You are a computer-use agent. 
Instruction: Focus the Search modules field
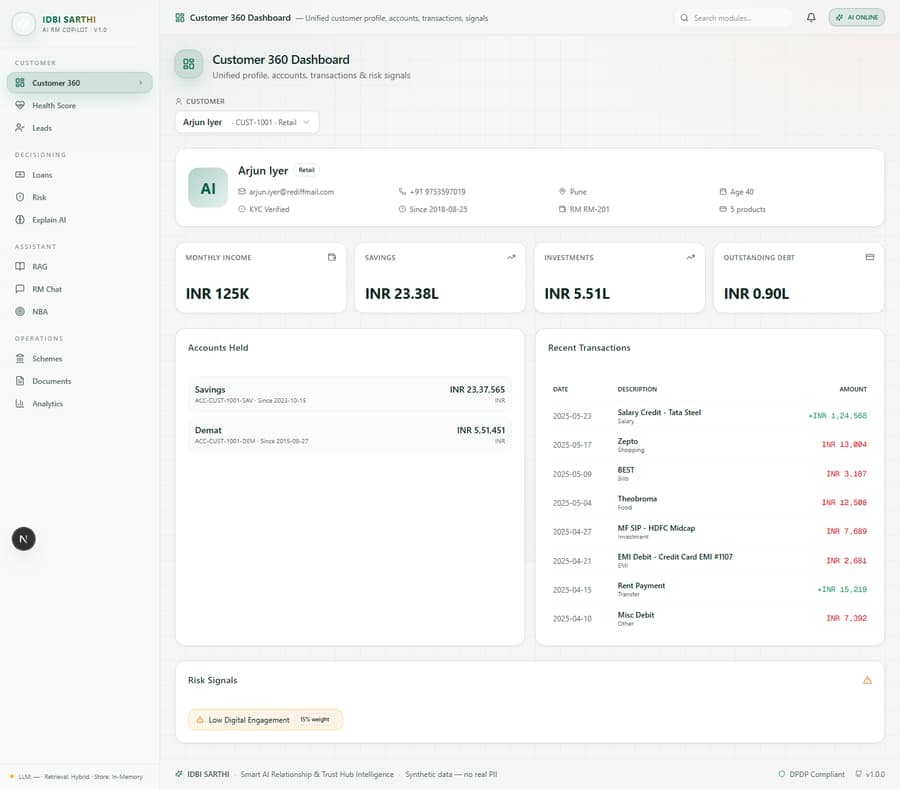(734, 18)
